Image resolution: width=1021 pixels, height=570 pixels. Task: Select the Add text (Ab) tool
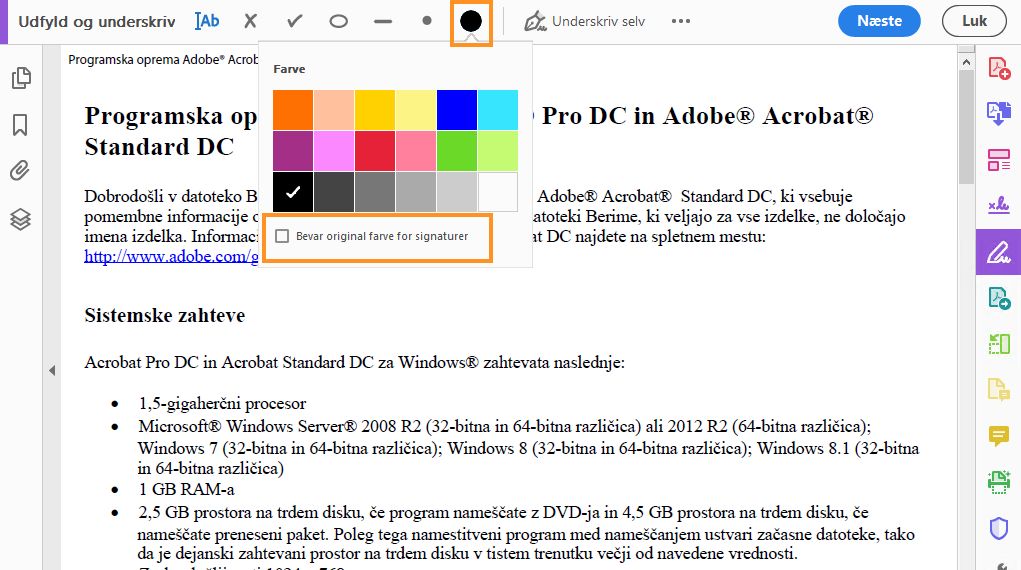tap(207, 21)
